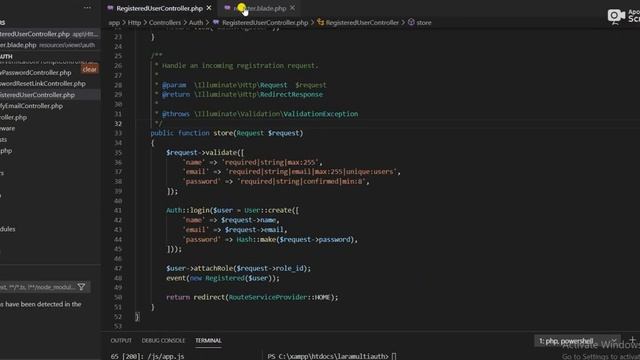640x360 pixels.
Task: Click 'Hash' in the password line
Action: pos(244,239)
